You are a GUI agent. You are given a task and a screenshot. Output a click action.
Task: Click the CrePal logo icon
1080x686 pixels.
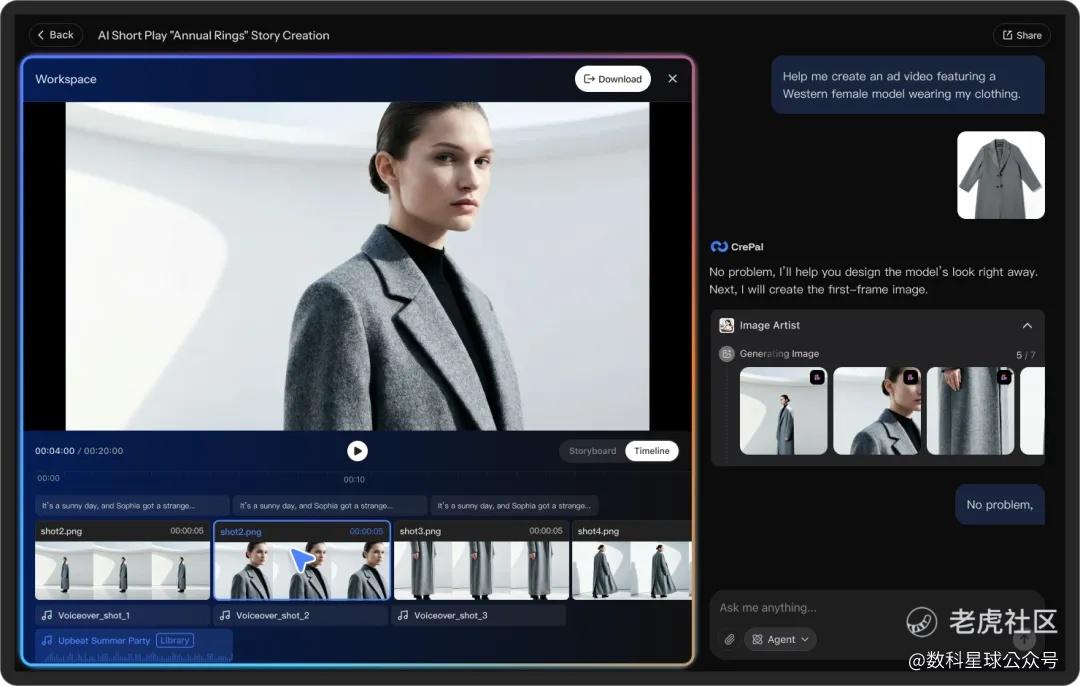click(719, 247)
